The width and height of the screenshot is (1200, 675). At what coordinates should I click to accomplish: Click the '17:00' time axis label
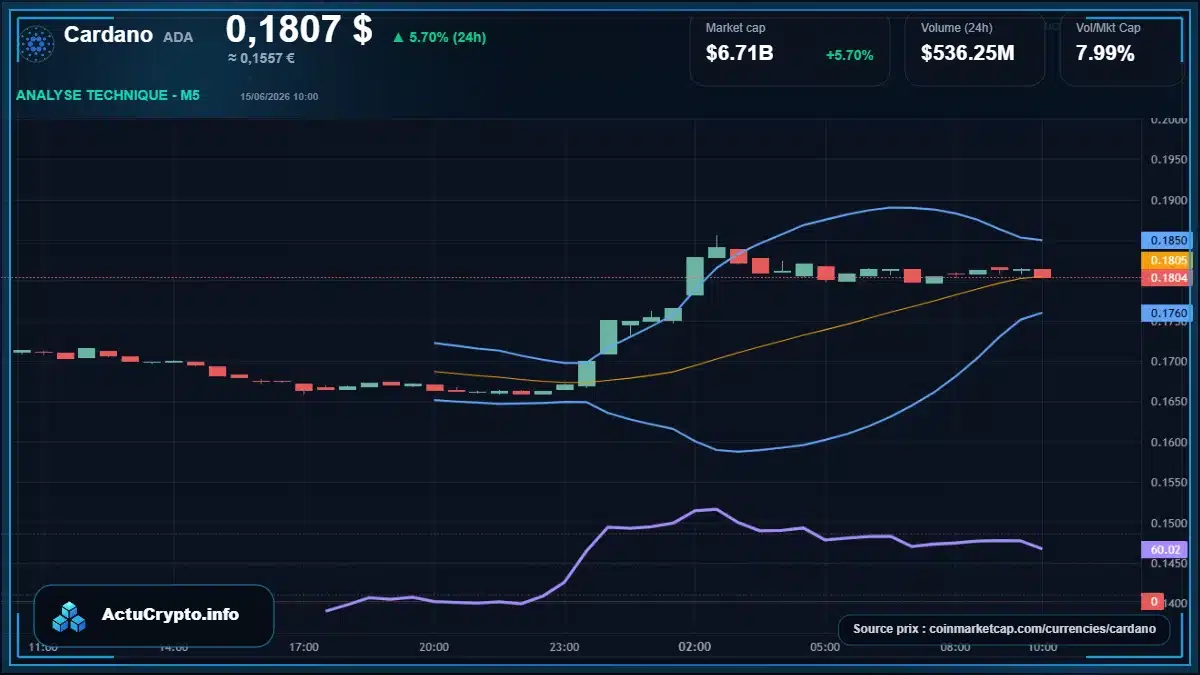point(304,647)
